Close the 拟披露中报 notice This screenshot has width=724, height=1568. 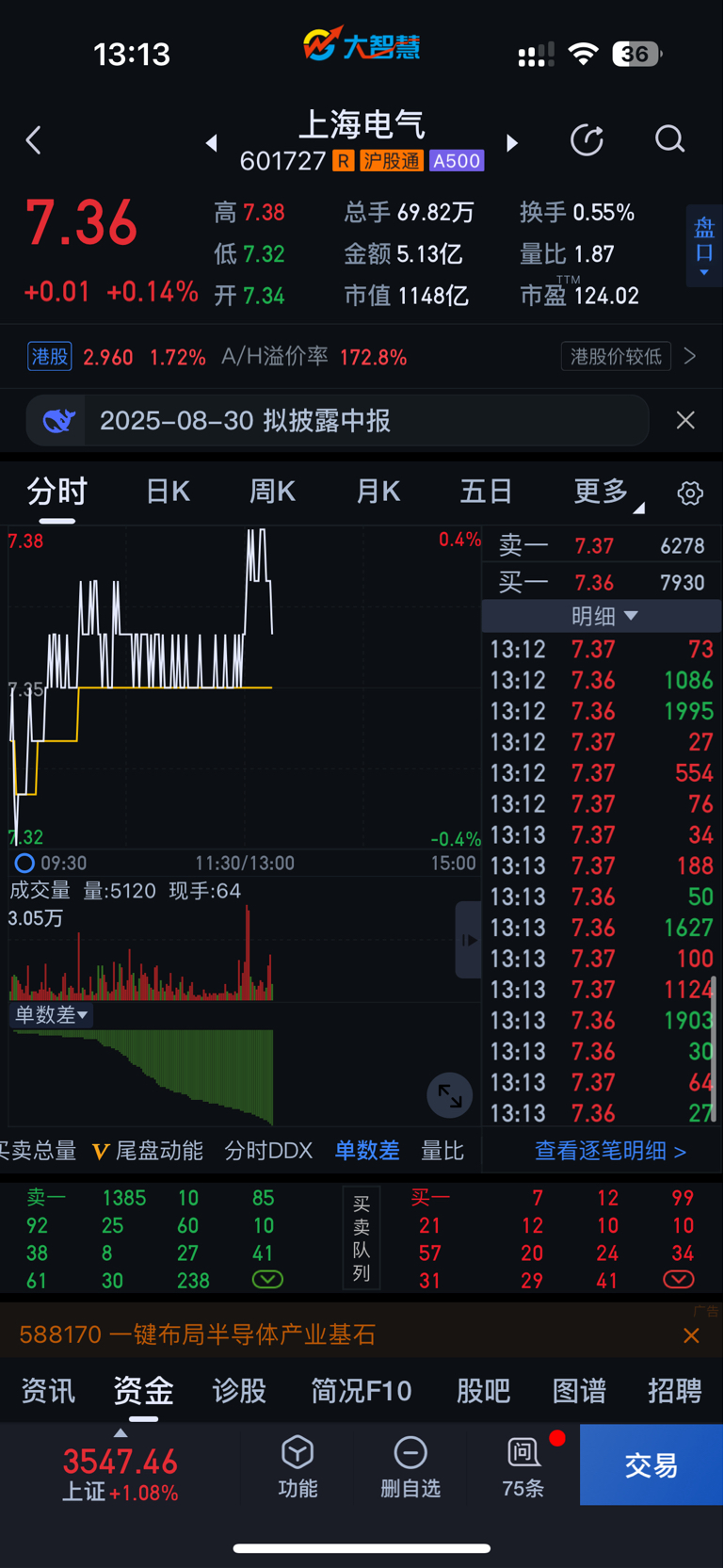[x=685, y=420]
